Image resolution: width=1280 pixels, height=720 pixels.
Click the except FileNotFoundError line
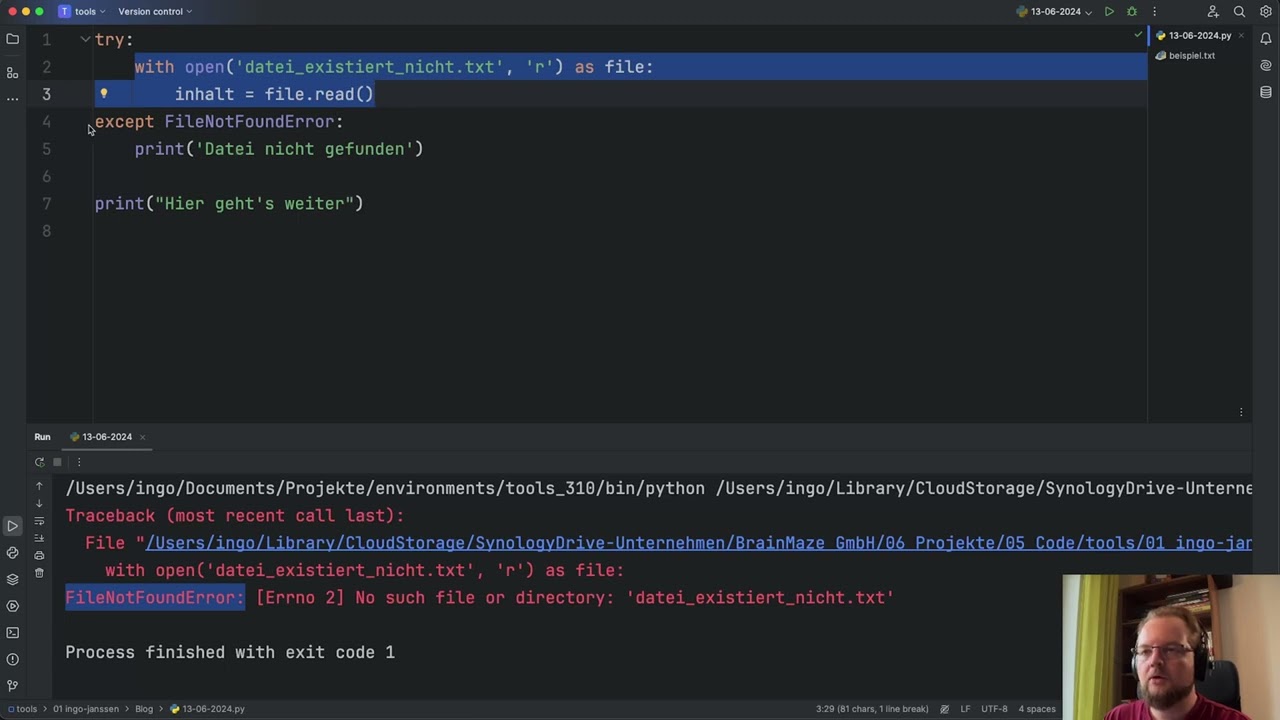pyautogui.click(x=219, y=122)
